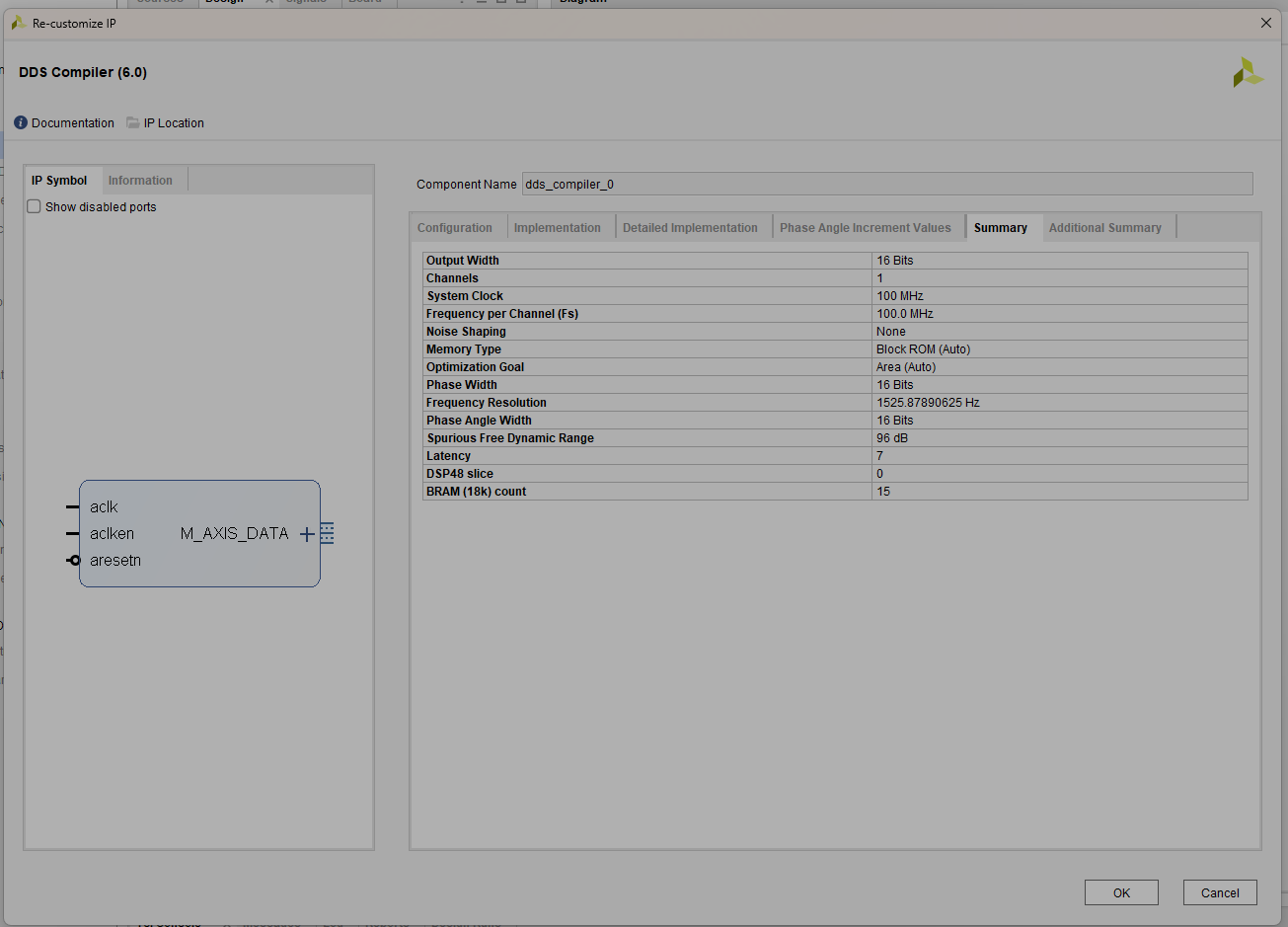This screenshot has width=1288, height=927.
Task: Open the IP Location folder icon
Action: tap(133, 123)
